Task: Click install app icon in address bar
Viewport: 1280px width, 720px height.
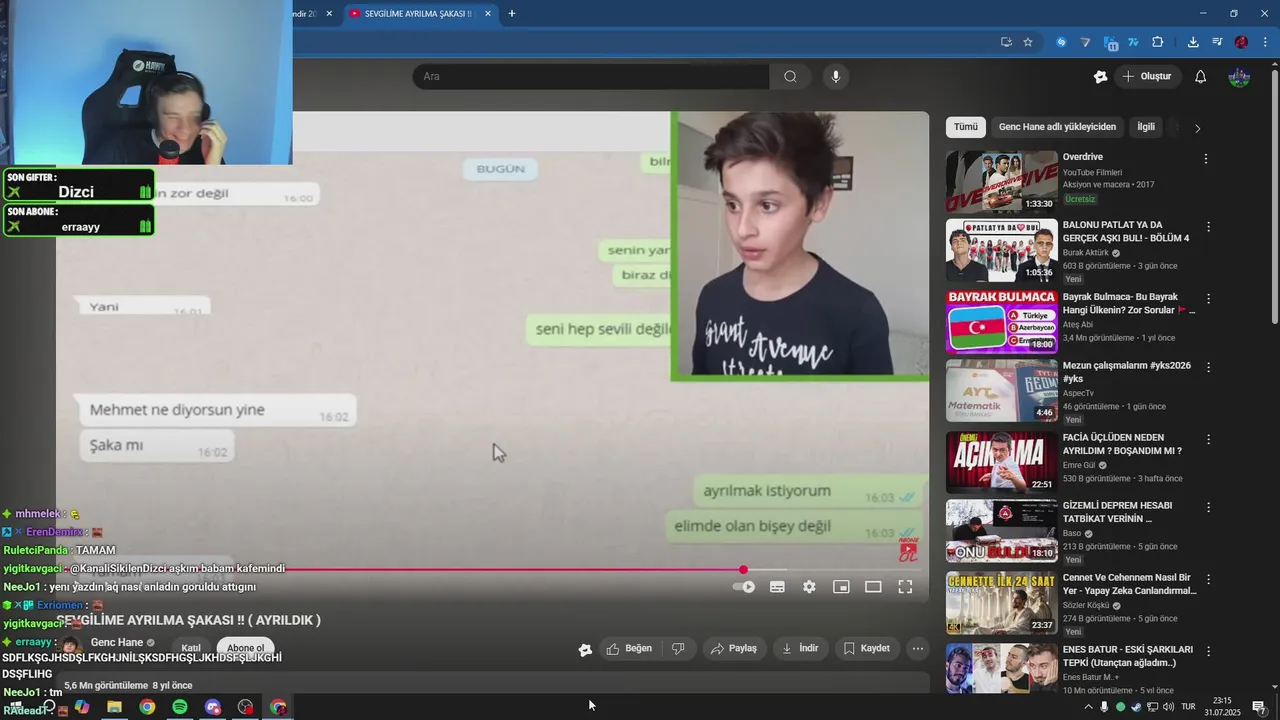Action: click(x=1006, y=42)
